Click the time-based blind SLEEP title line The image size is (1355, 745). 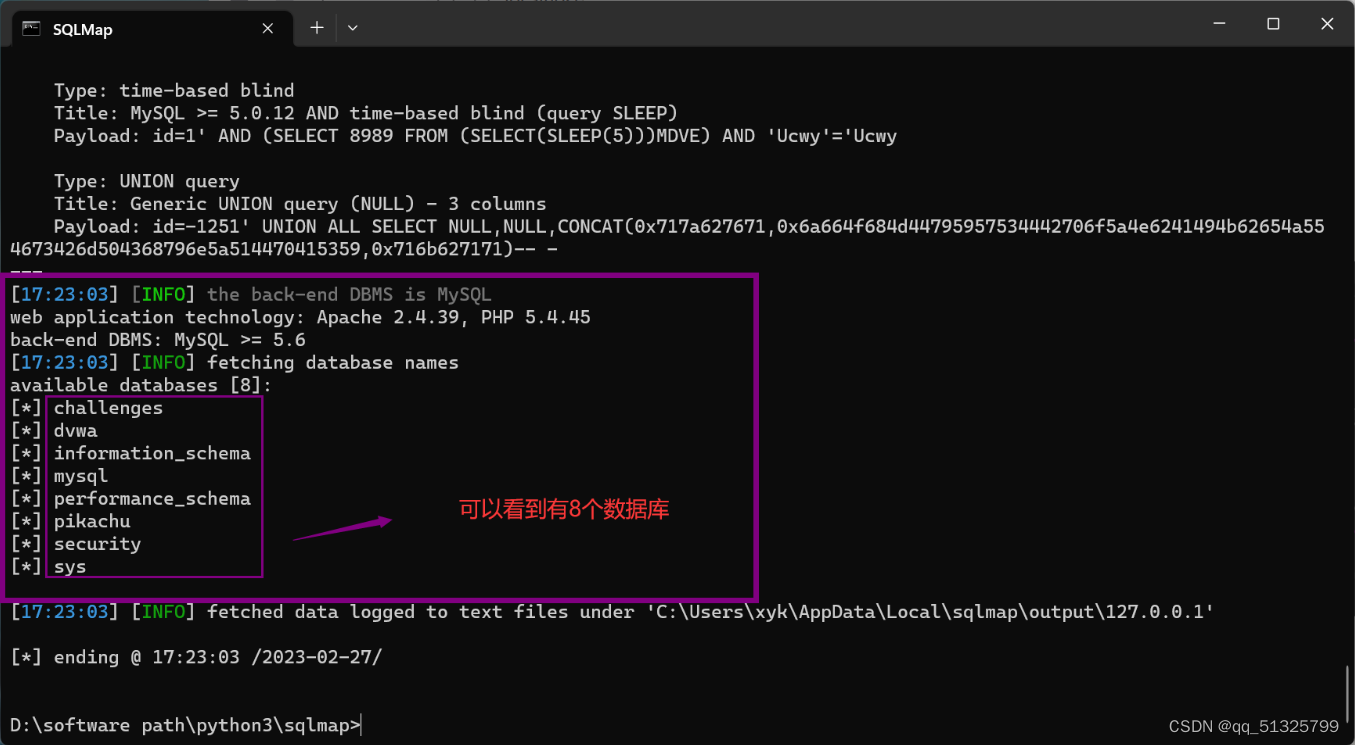(x=366, y=113)
